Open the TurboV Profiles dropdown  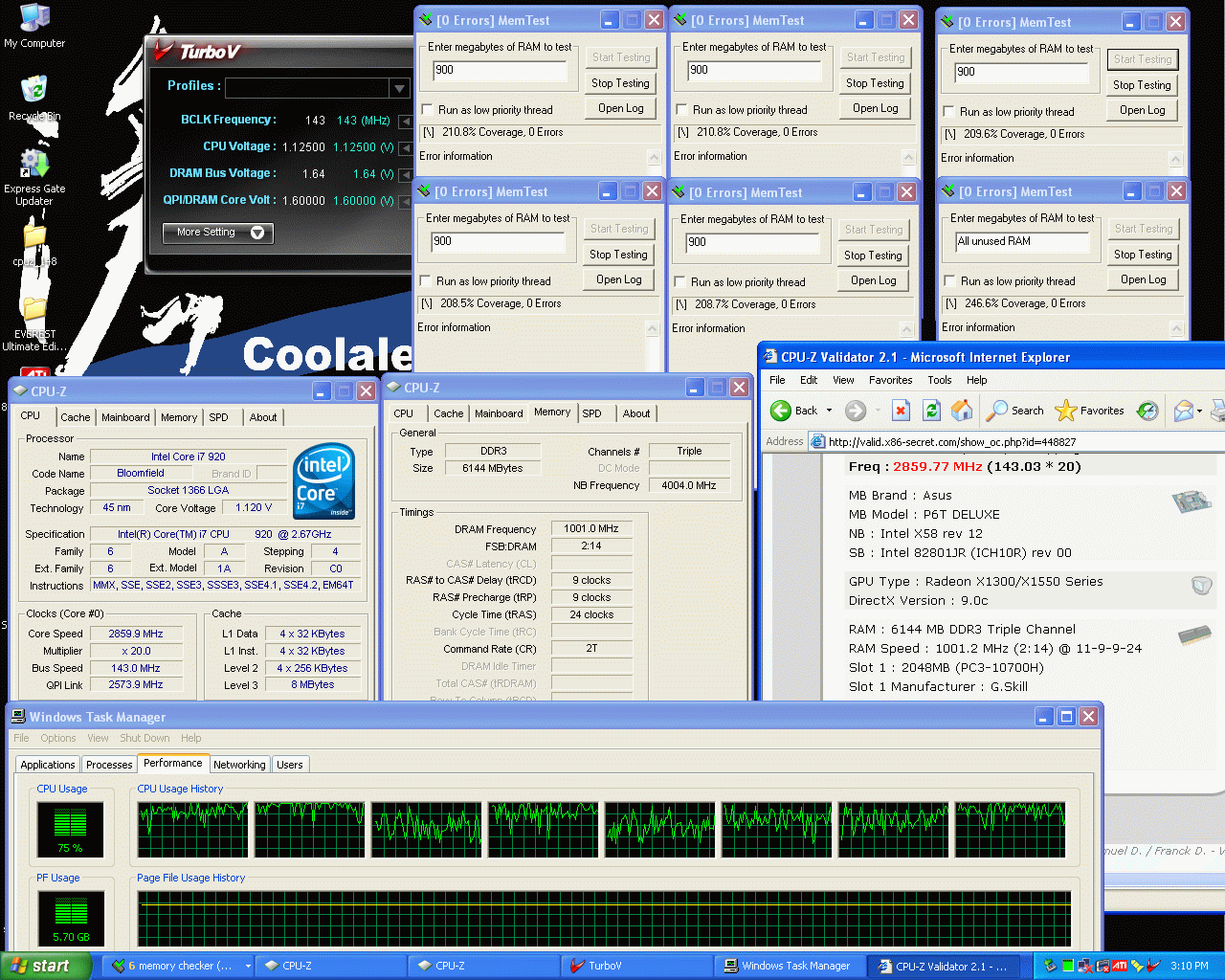point(399,88)
